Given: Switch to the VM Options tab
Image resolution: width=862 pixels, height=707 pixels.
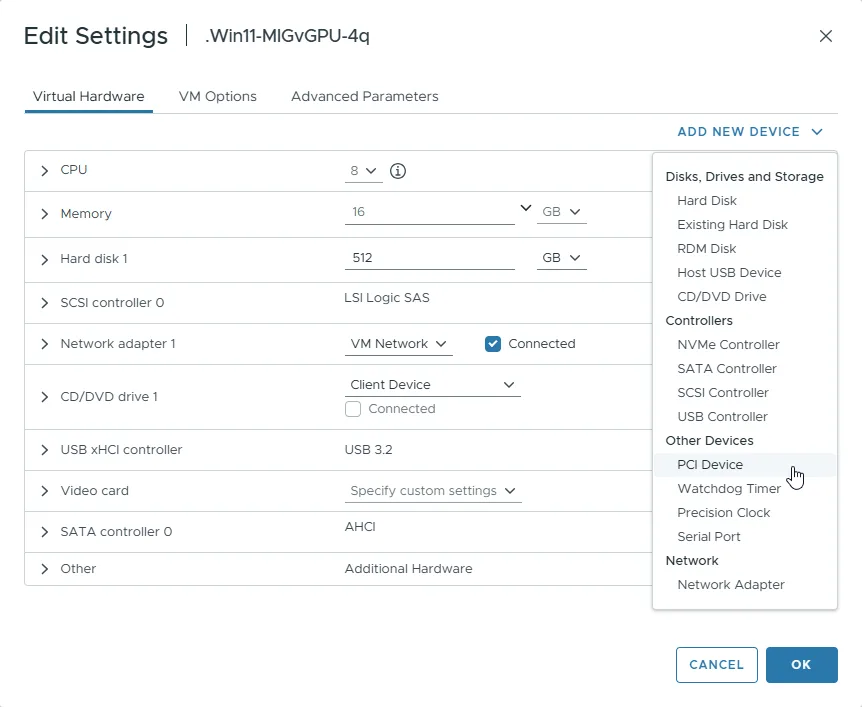Looking at the screenshot, I should pos(217,96).
